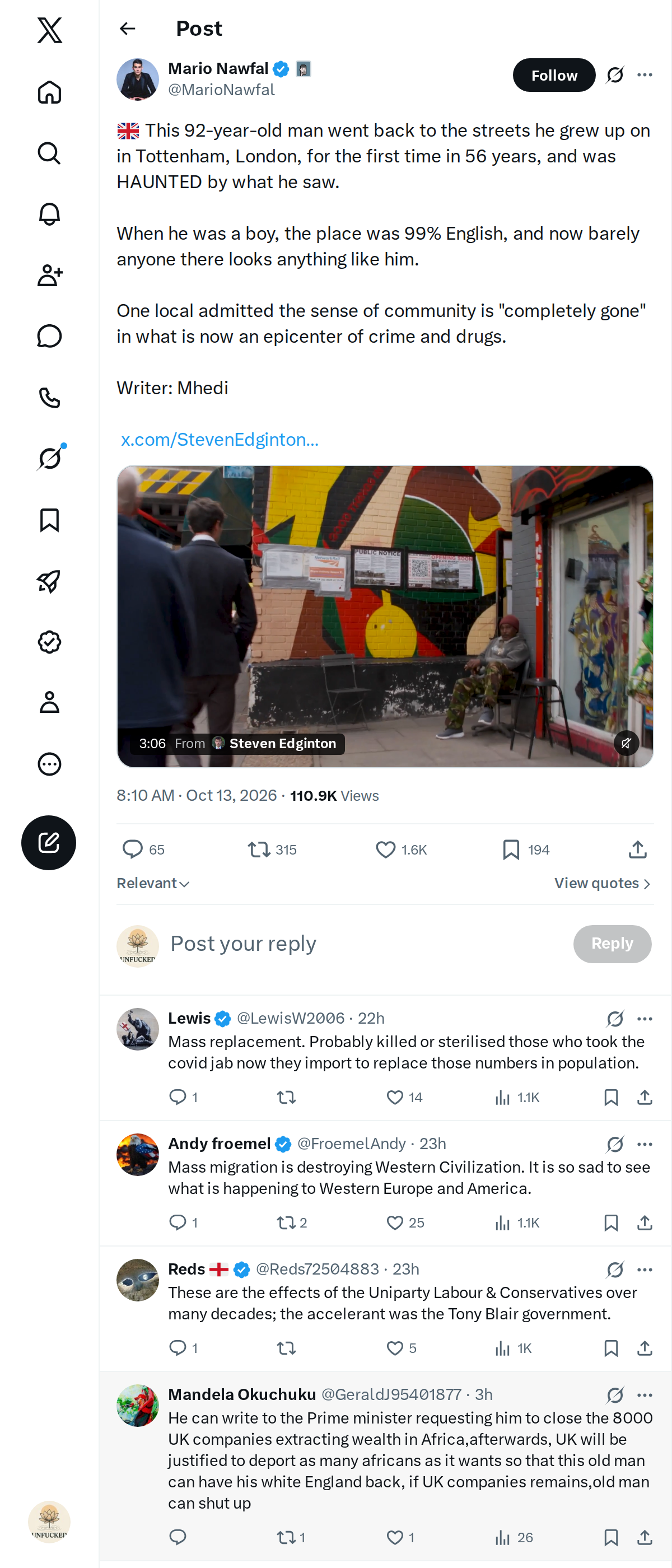This screenshot has width=672, height=1568.
Task: Open the x.com/StevenEdginton link
Action: click(x=220, y=440)
